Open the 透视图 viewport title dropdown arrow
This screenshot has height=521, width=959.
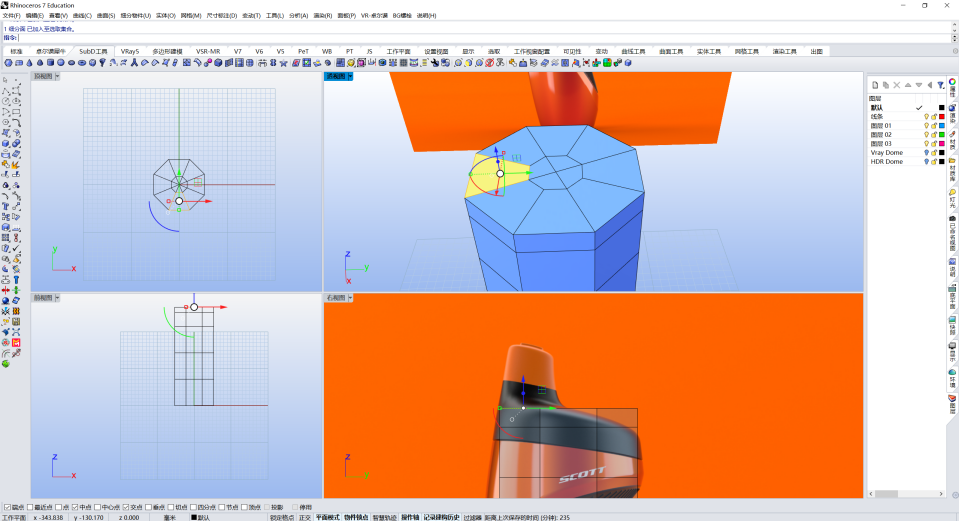click(350, 76)
